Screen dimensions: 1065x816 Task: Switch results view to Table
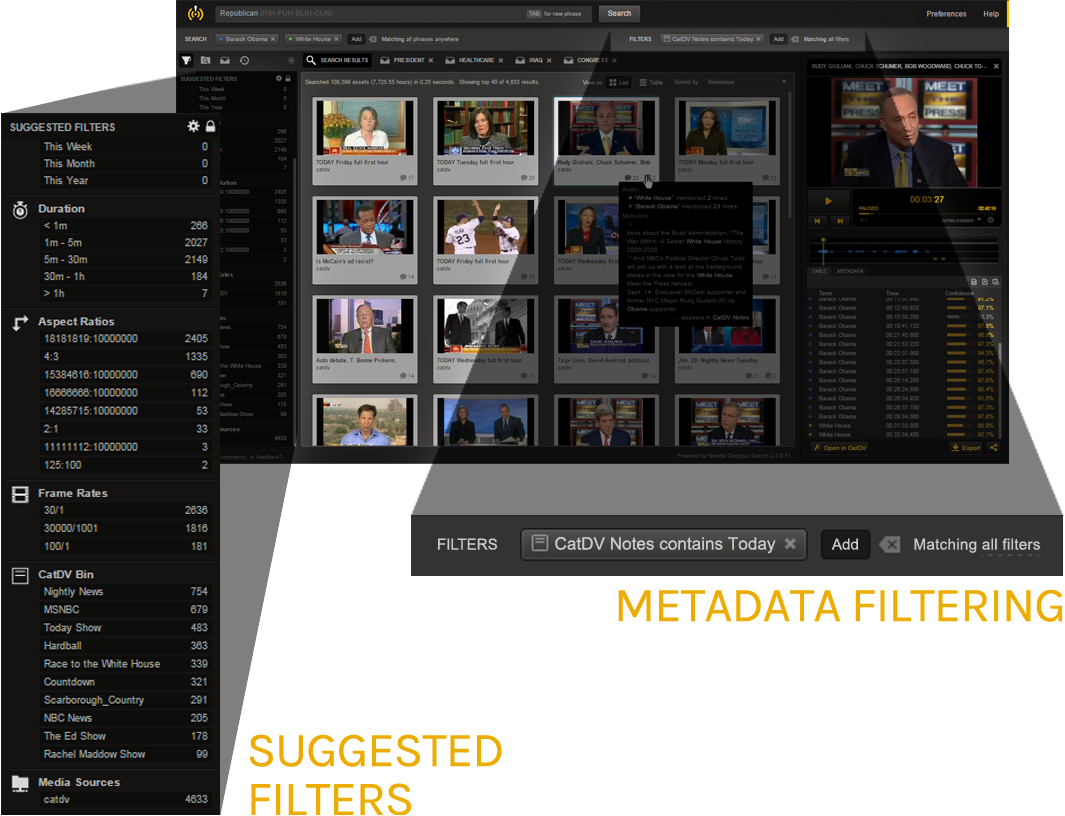[x=651, y=82]
